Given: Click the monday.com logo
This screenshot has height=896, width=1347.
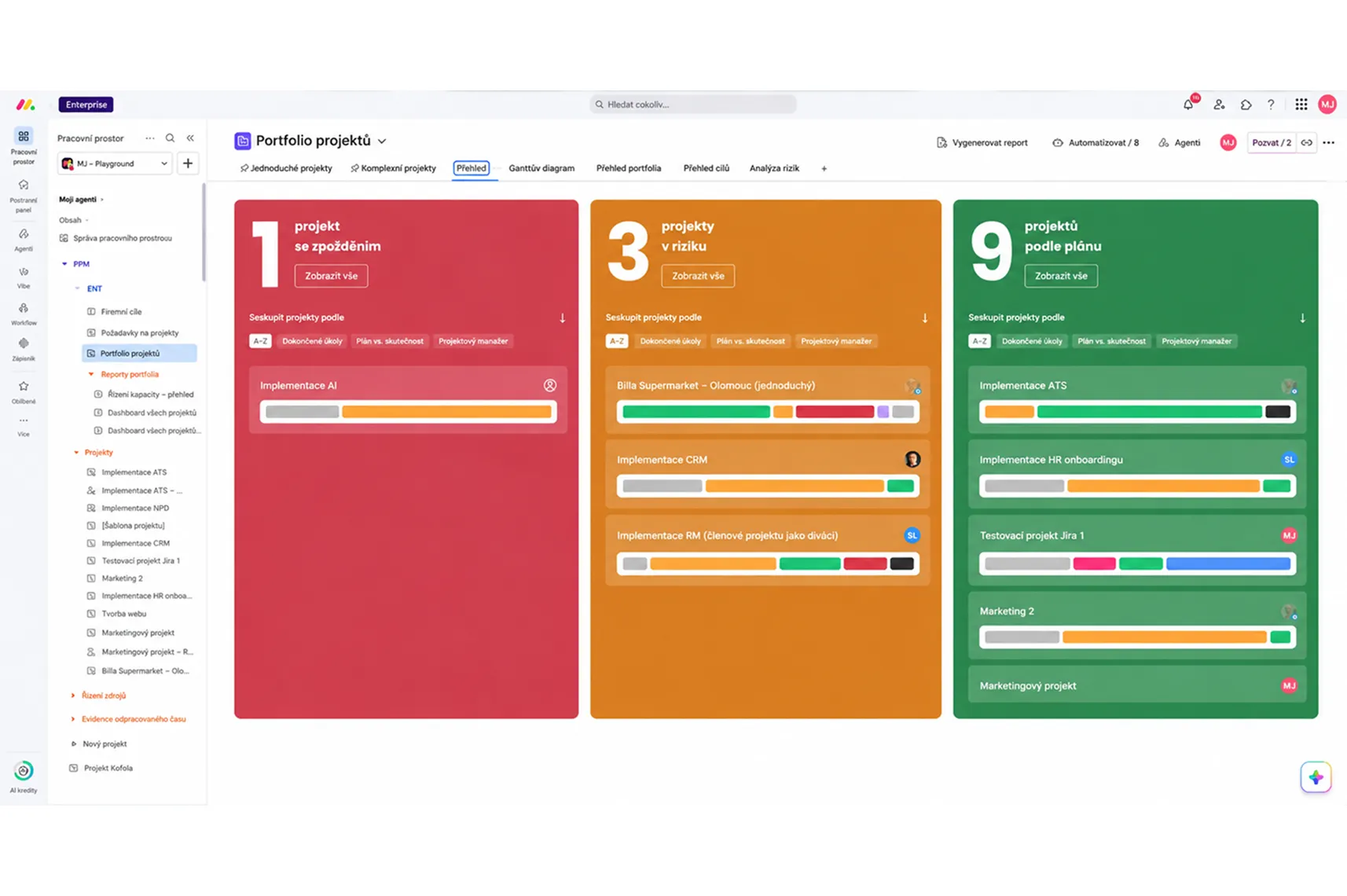Looking at the screenshot, I should [x=25, y=105].
